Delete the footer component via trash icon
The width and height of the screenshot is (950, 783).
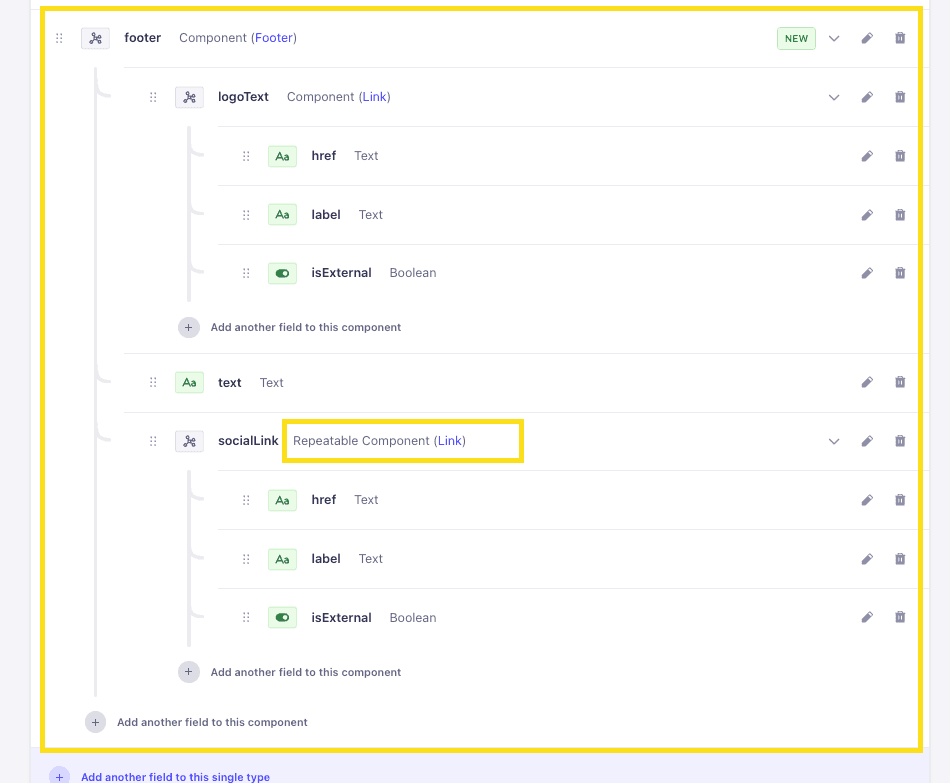tap(900, 38)
